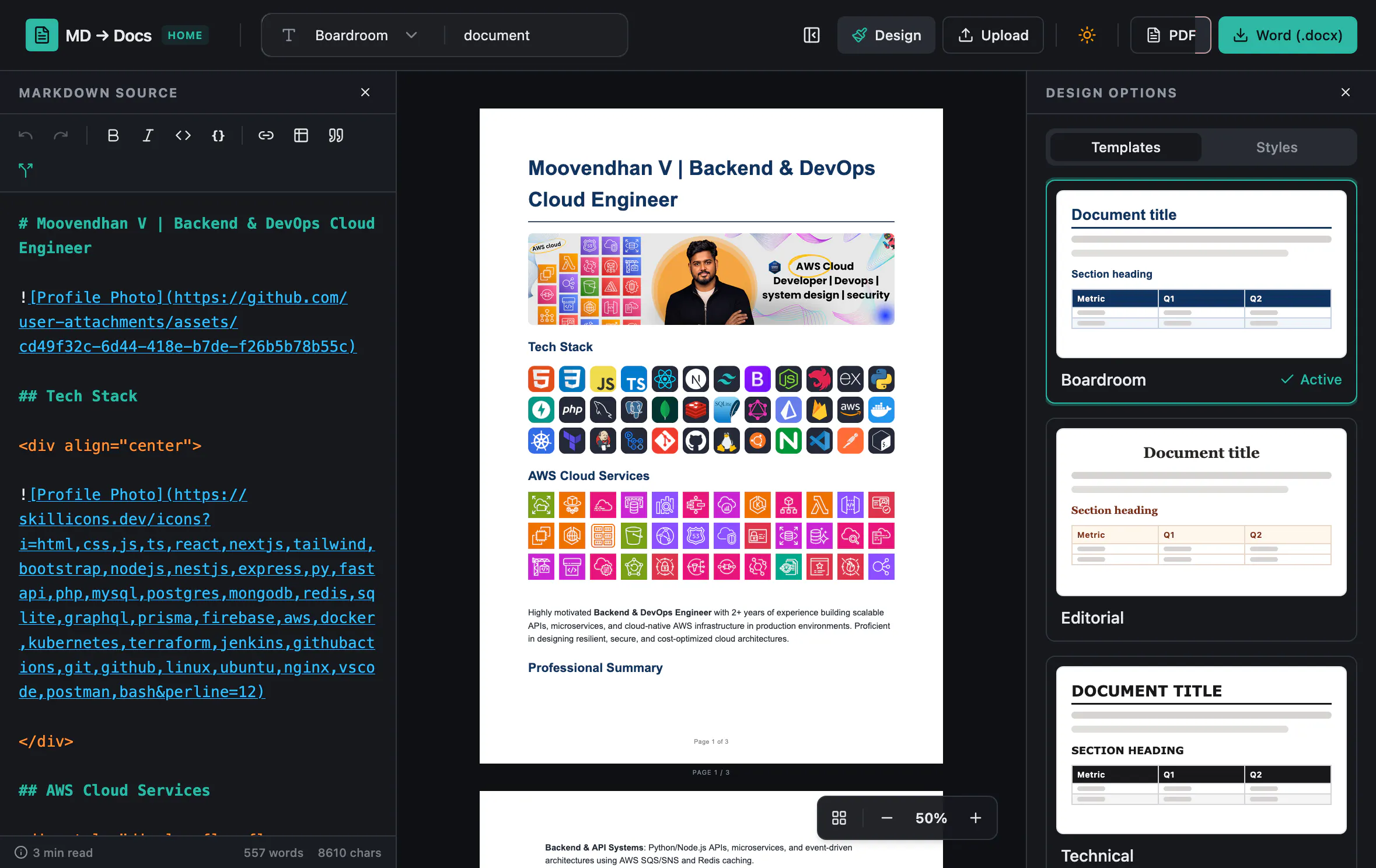Switch to the Templates tab
The image size is (1376, 868).
(1126, 147)
